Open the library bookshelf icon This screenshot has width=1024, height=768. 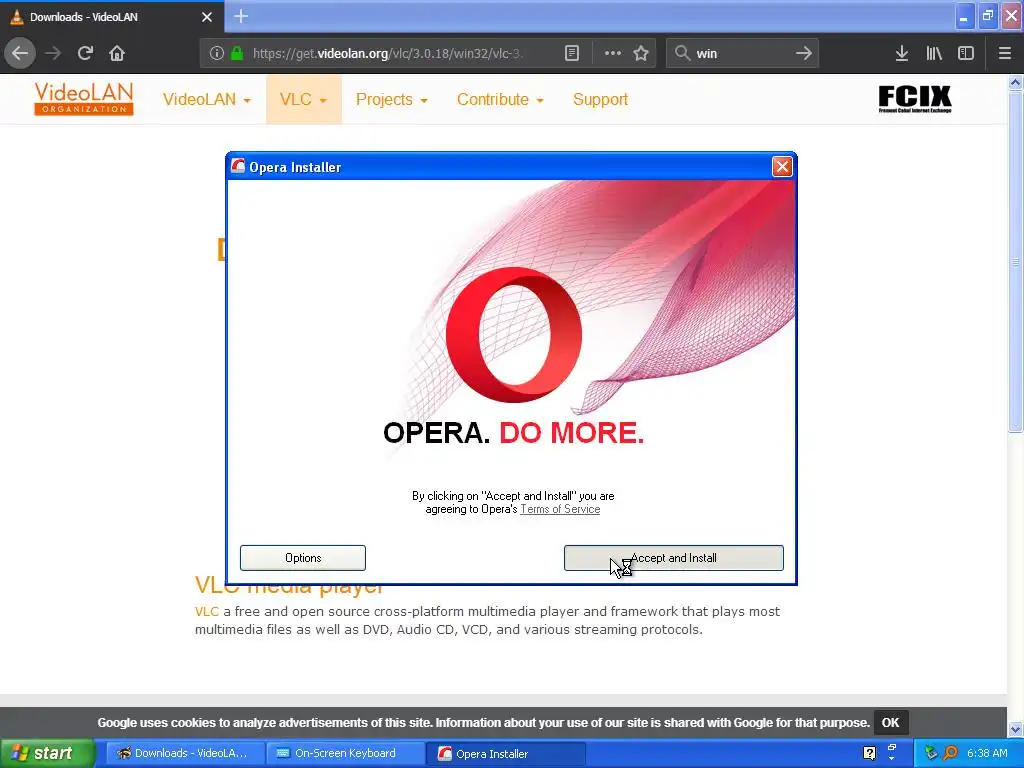tap(934, 53)
